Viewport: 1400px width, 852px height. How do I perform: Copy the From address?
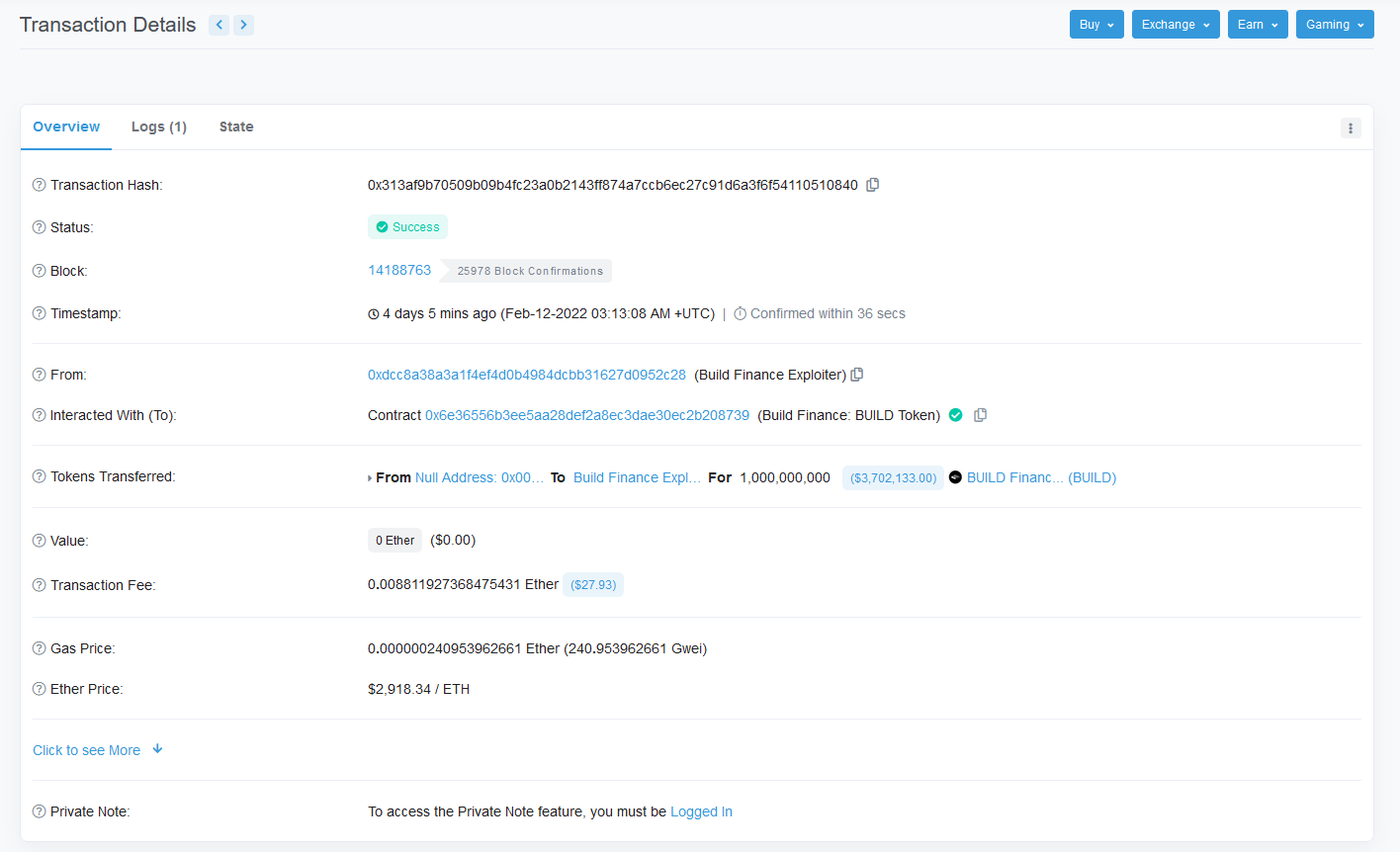[x=857, y=375]
